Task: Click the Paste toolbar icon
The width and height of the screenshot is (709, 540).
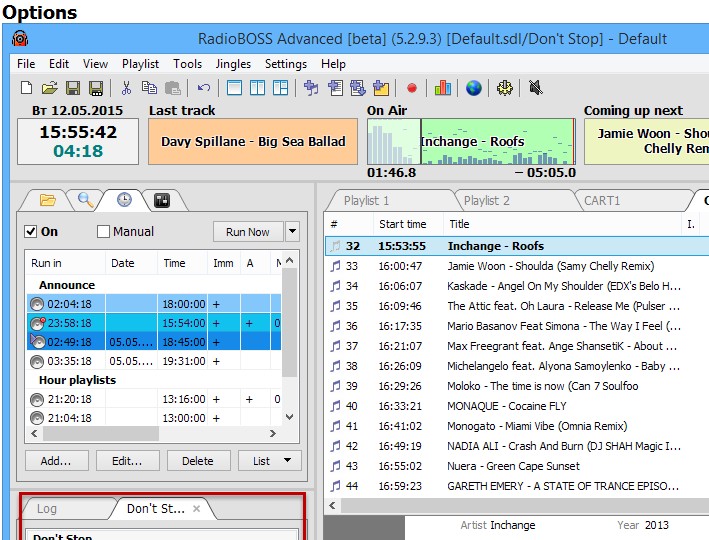Action: (x=173, y=88)
